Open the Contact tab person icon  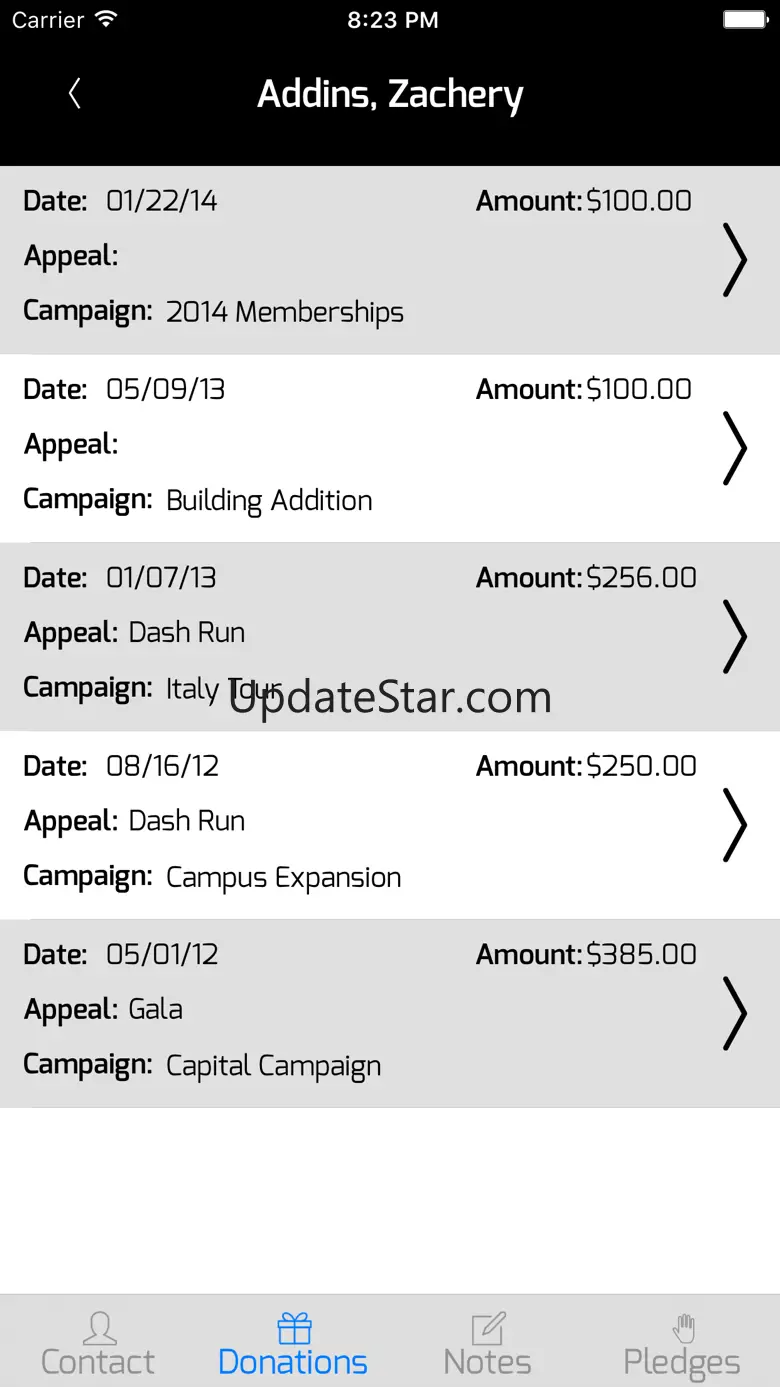coord(98,1328)
